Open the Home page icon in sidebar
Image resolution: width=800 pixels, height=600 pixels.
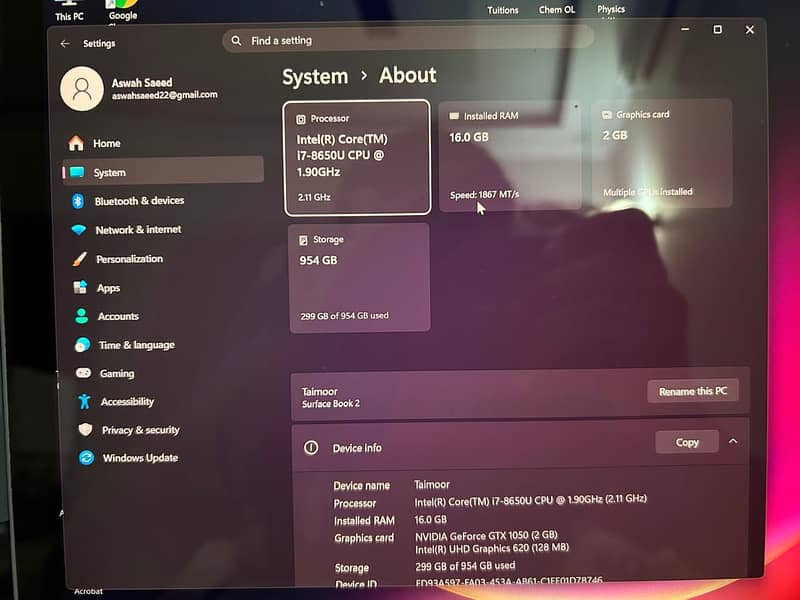point(76,143)
